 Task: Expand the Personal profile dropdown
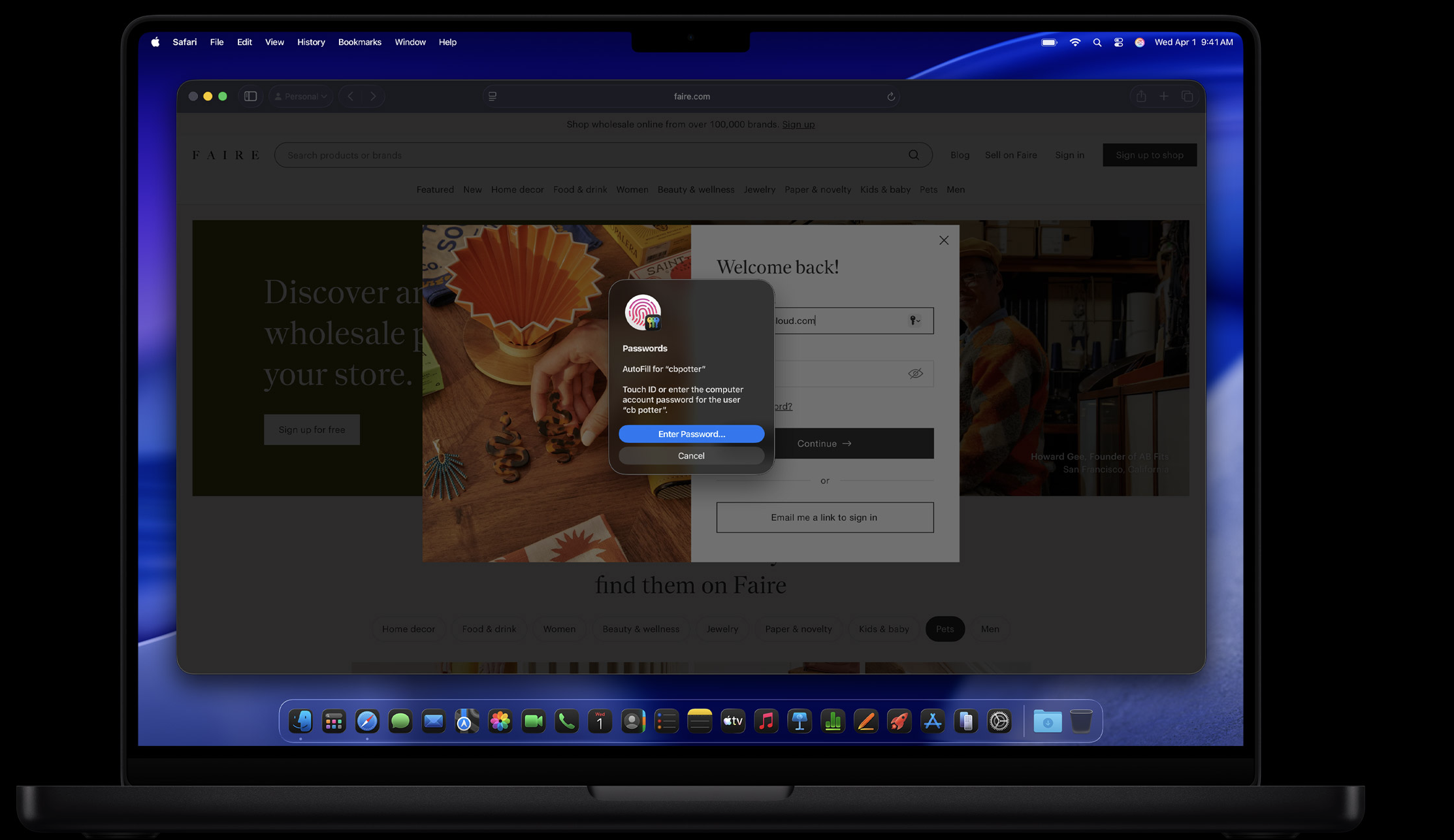click(301, 96)
